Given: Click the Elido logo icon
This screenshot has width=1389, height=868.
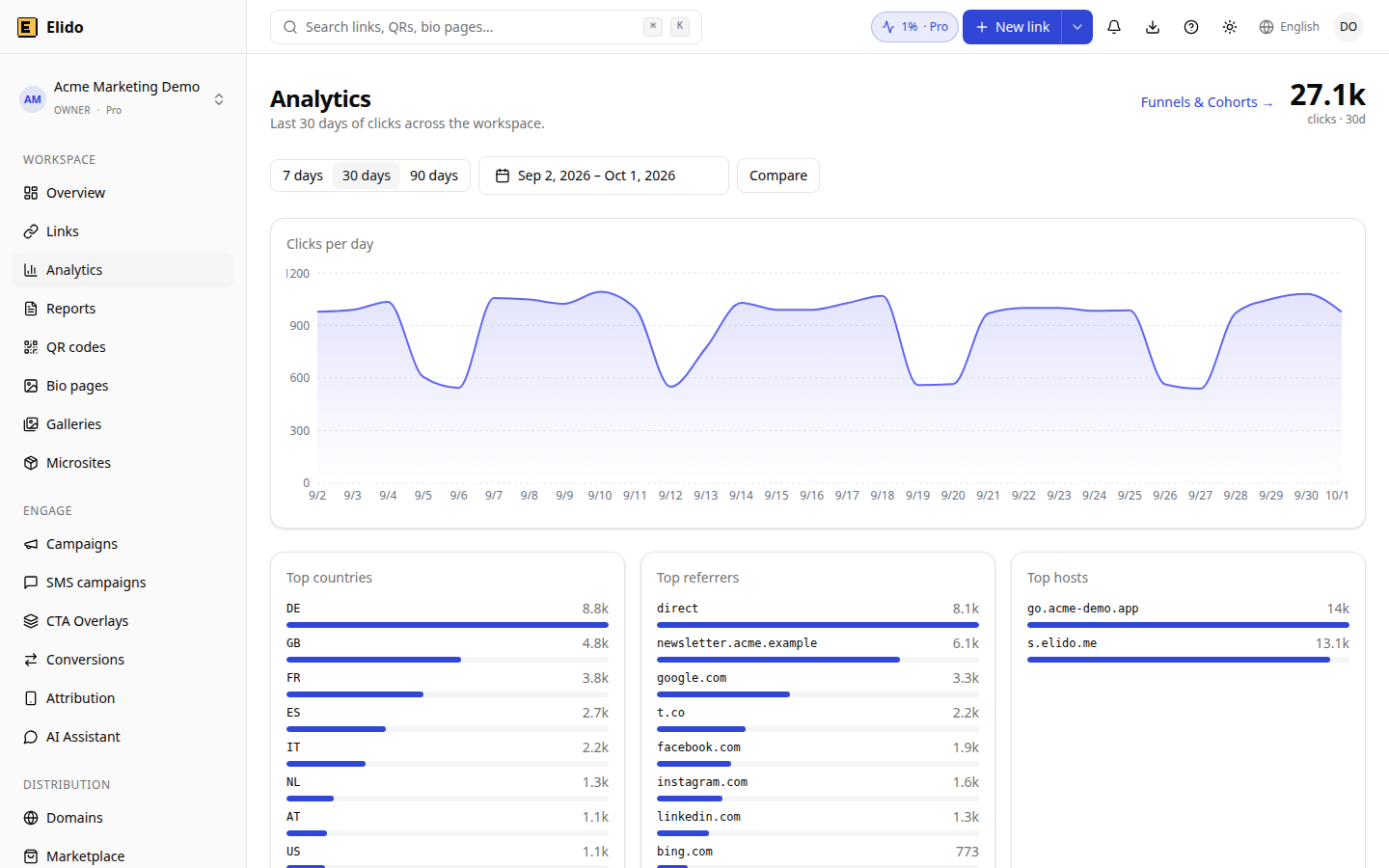Looking at the screenshot, I should (x=27, y=27).
